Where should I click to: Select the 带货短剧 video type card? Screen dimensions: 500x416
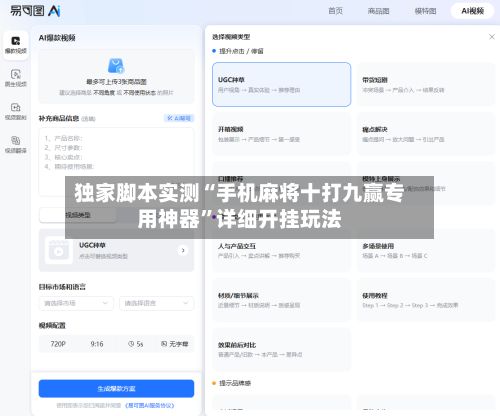426,84
